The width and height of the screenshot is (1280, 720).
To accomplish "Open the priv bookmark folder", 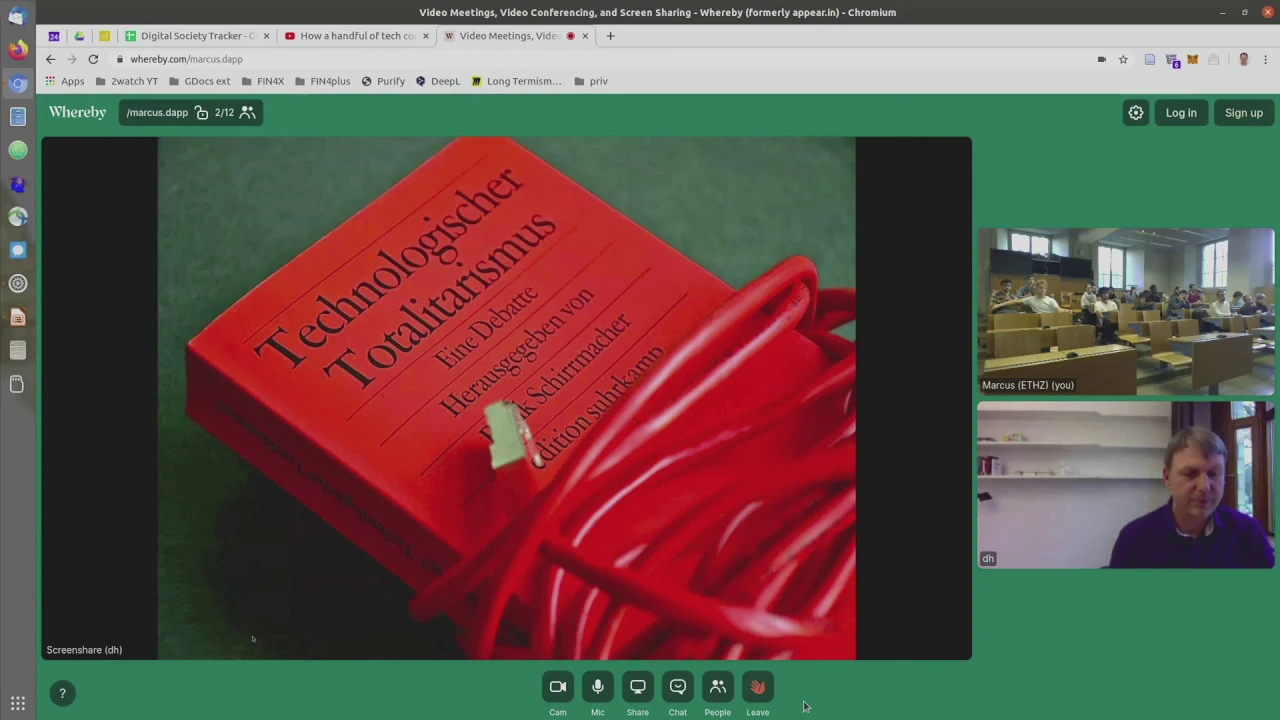I will tap(591, 81).
